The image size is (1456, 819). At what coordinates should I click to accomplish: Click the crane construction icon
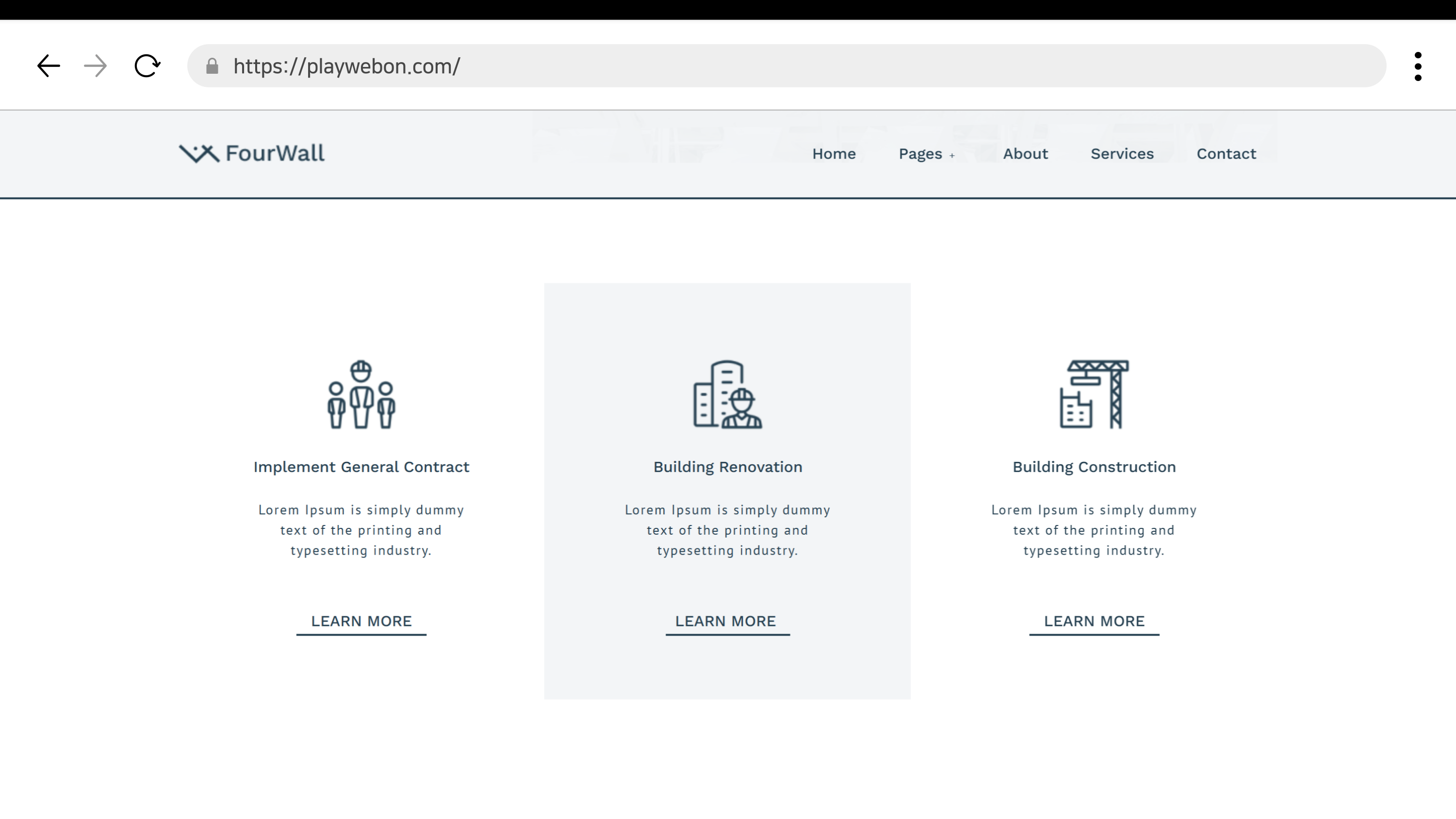1094,394
